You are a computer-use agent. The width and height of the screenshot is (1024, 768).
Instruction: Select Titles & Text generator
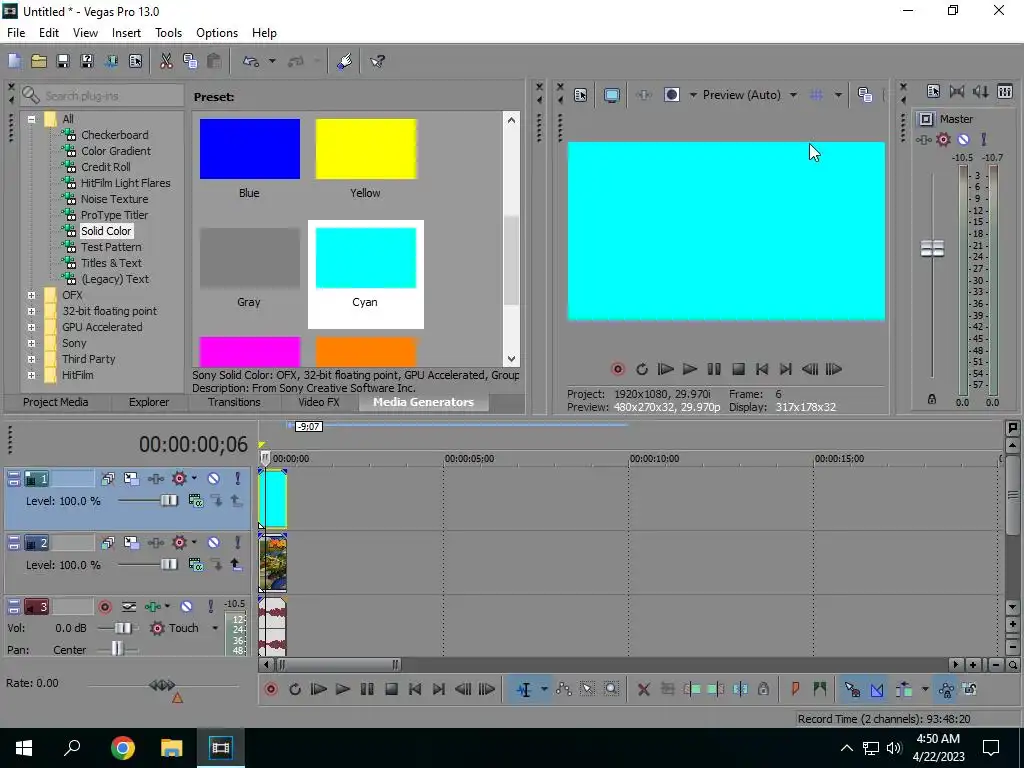111,263
